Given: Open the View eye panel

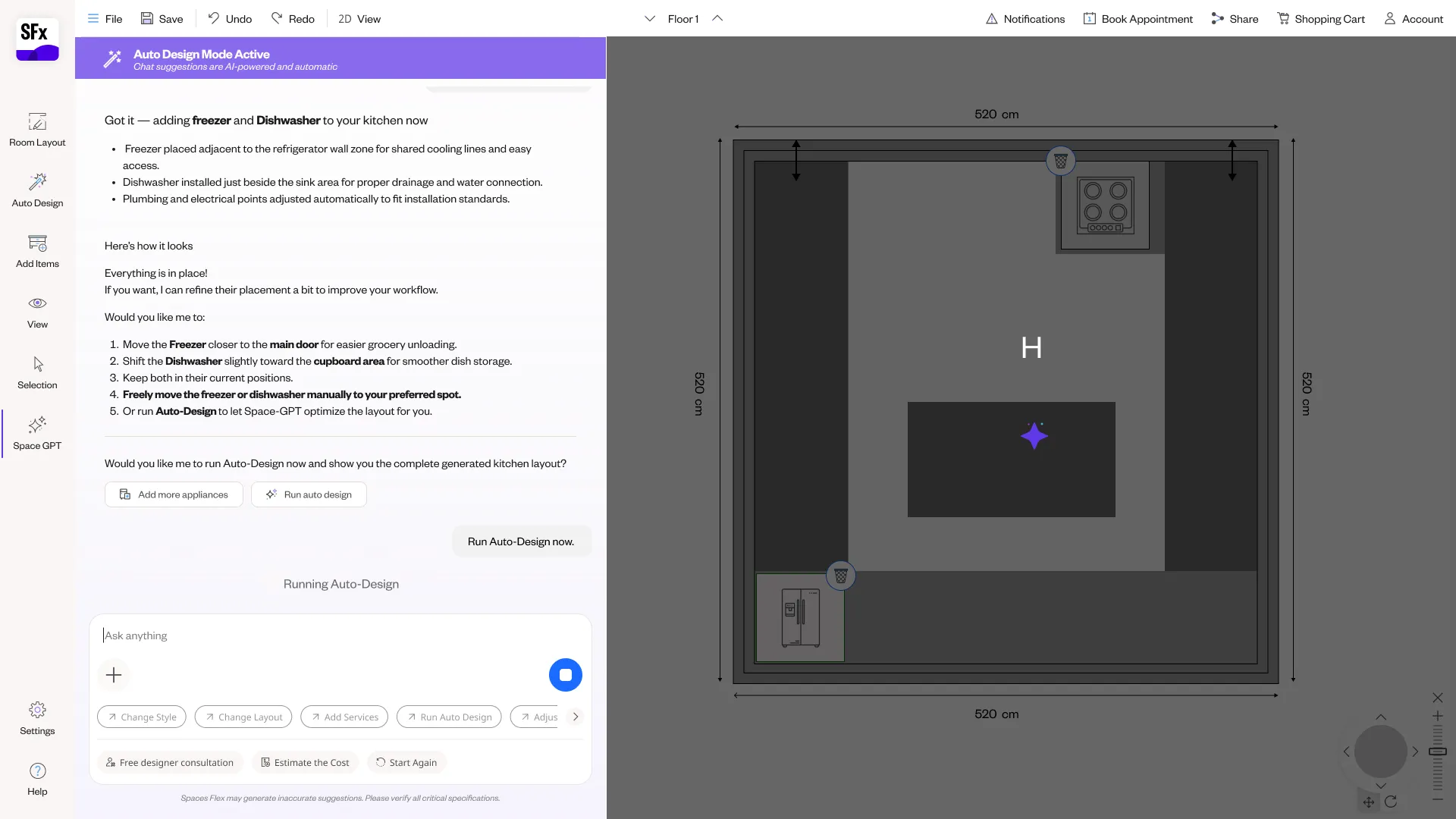Looking at the screenshot, I should [x=37, y=312].
